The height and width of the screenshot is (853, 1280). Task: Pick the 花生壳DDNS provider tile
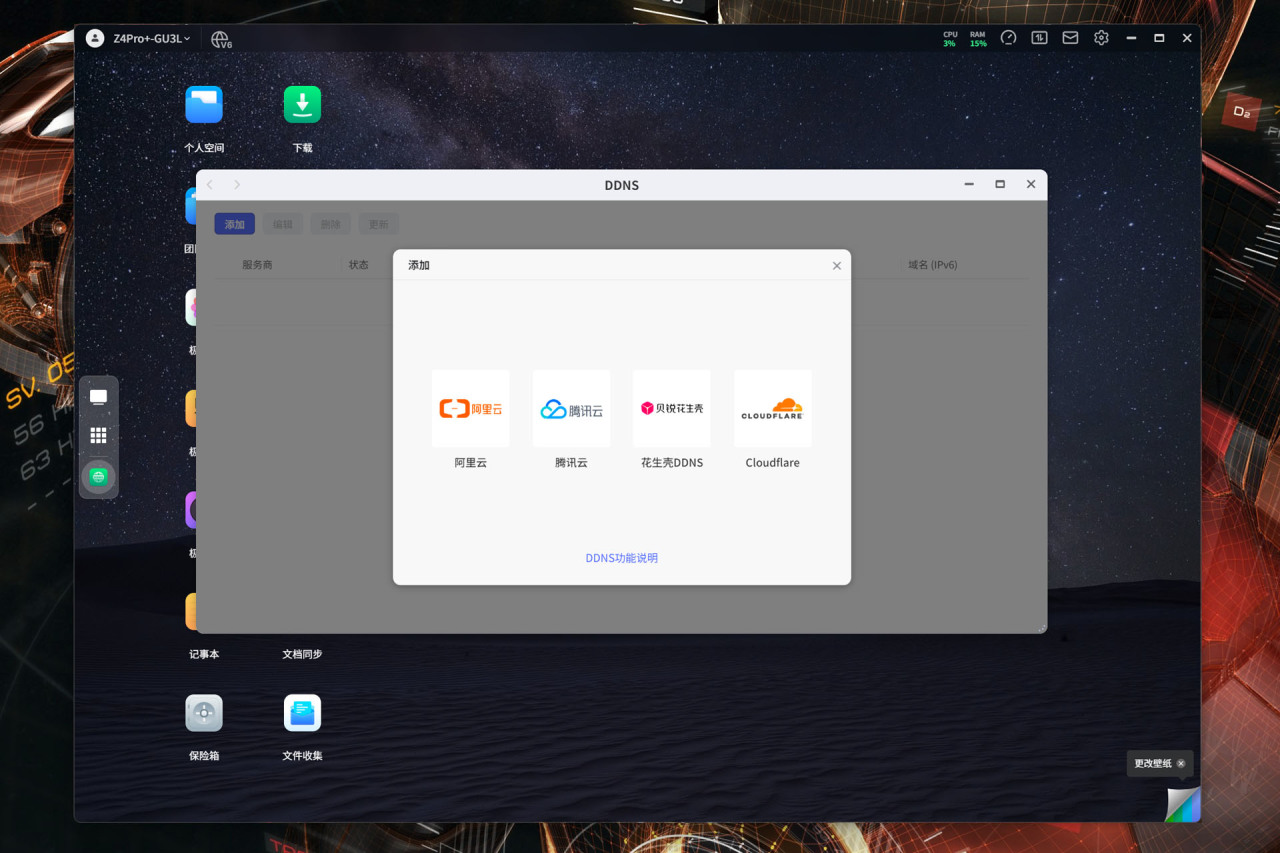pos(672,408)
